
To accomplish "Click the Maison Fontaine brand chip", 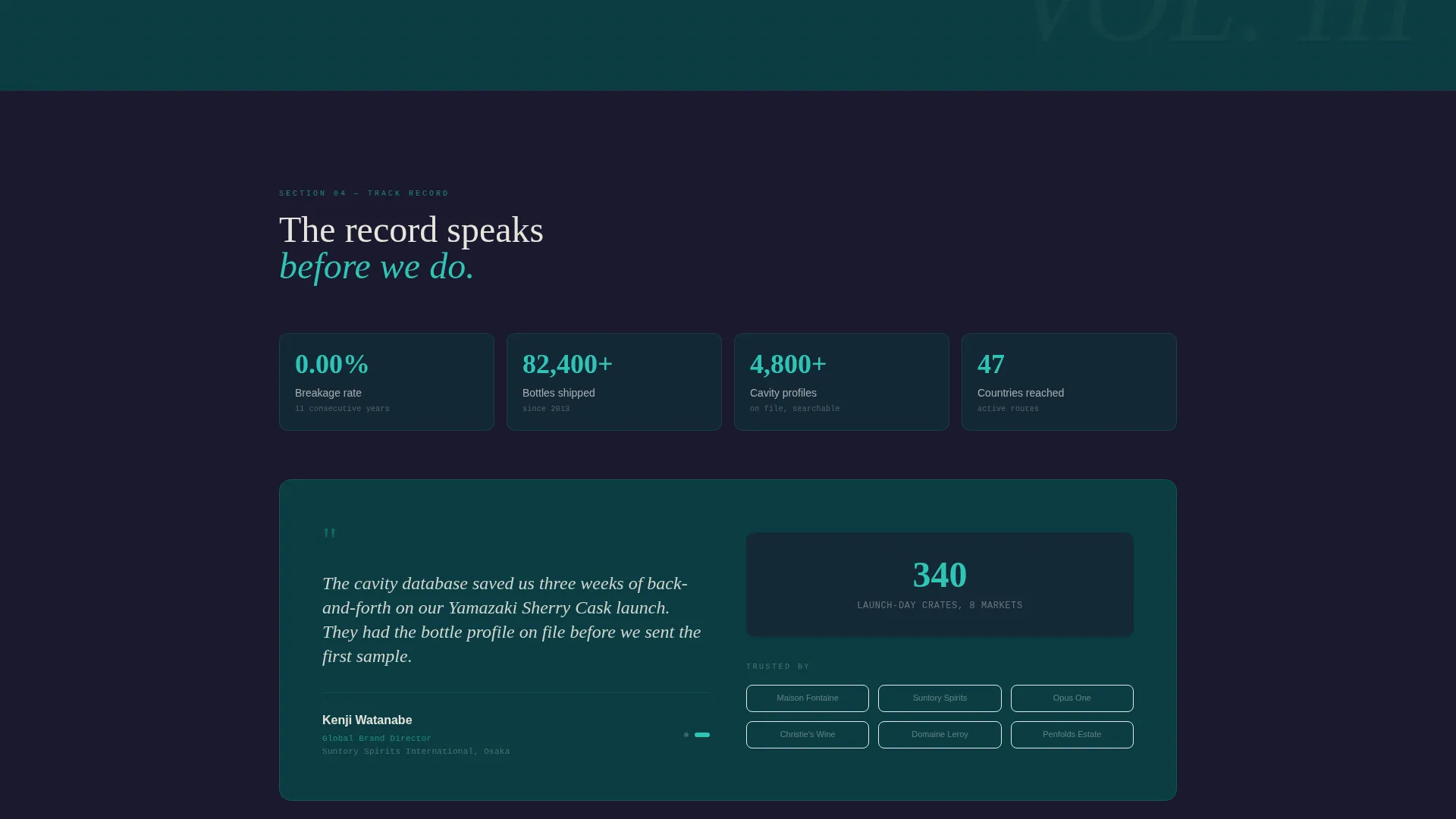I will 807,698.
